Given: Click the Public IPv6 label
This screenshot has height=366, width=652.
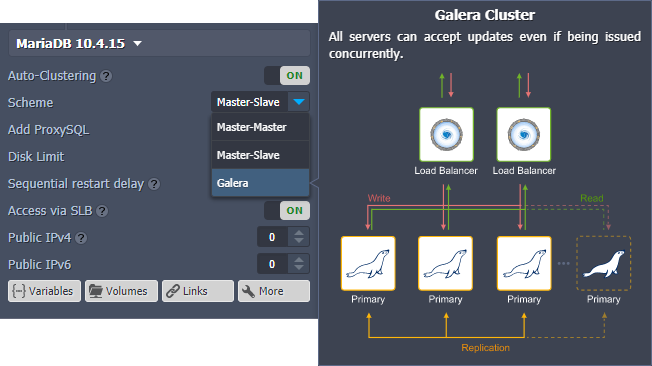Looking at the screenshot, I should (40, 265).
